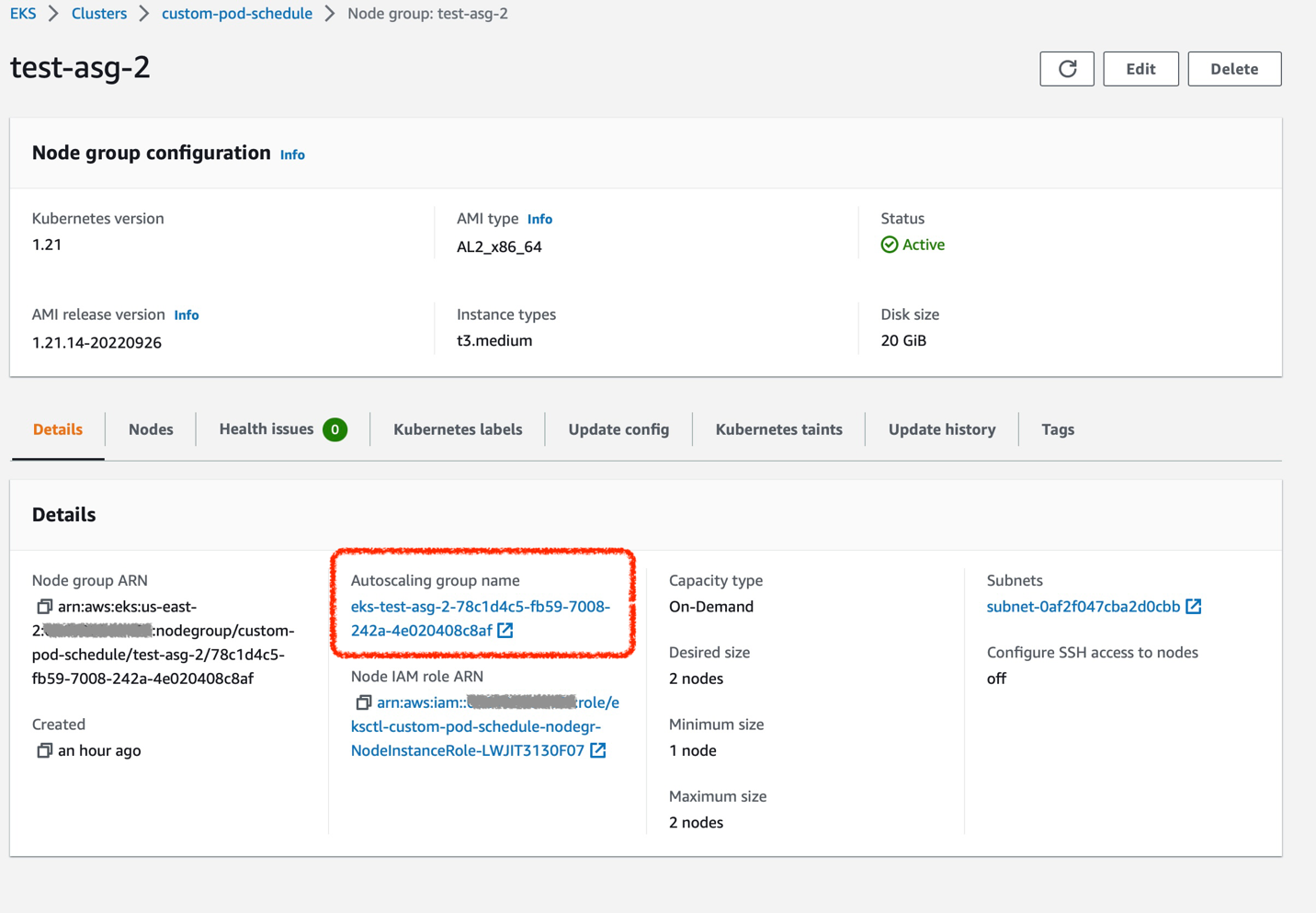The image size is (1316, 913).
Task: Click the refresh icon button
Action: (1067, 69)
